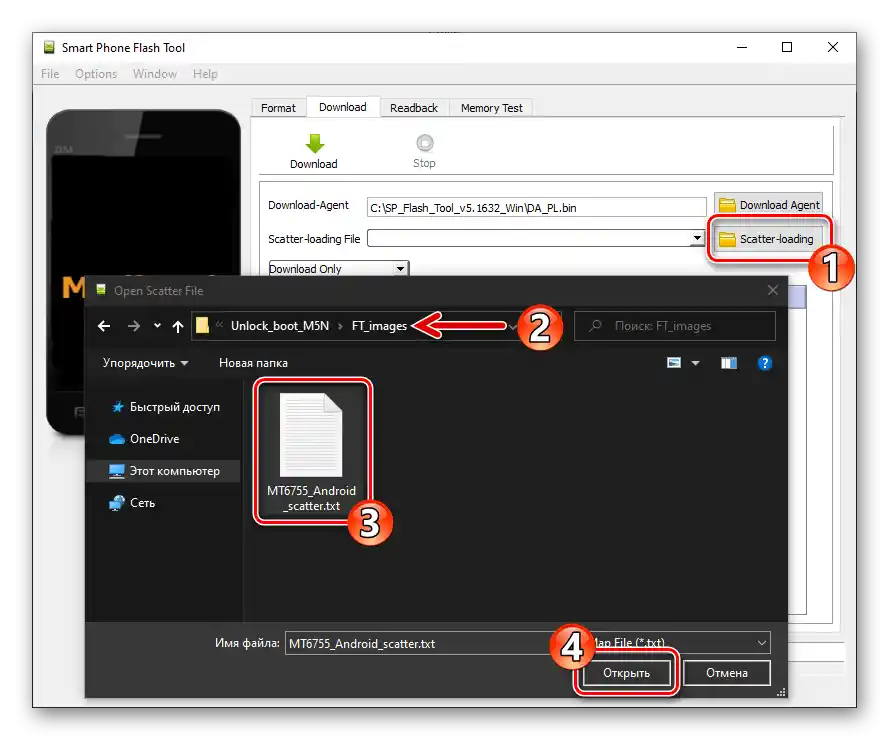Switch to the Readback tab
This screenshot has width=889, height=740.
[414, 108]
